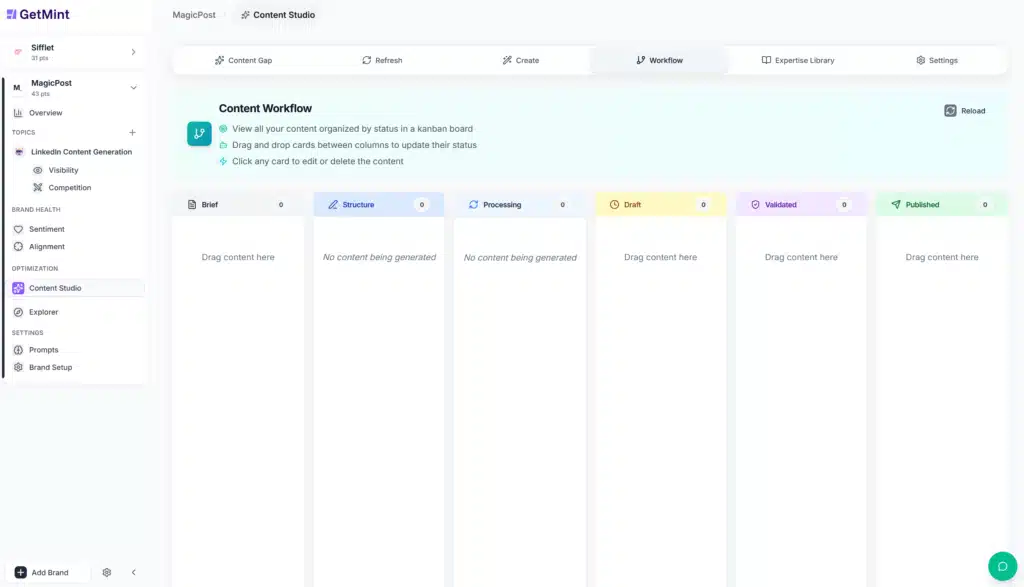
Task: Click 'No content being generated' in Structure column
Action: (x=379, y=257)
